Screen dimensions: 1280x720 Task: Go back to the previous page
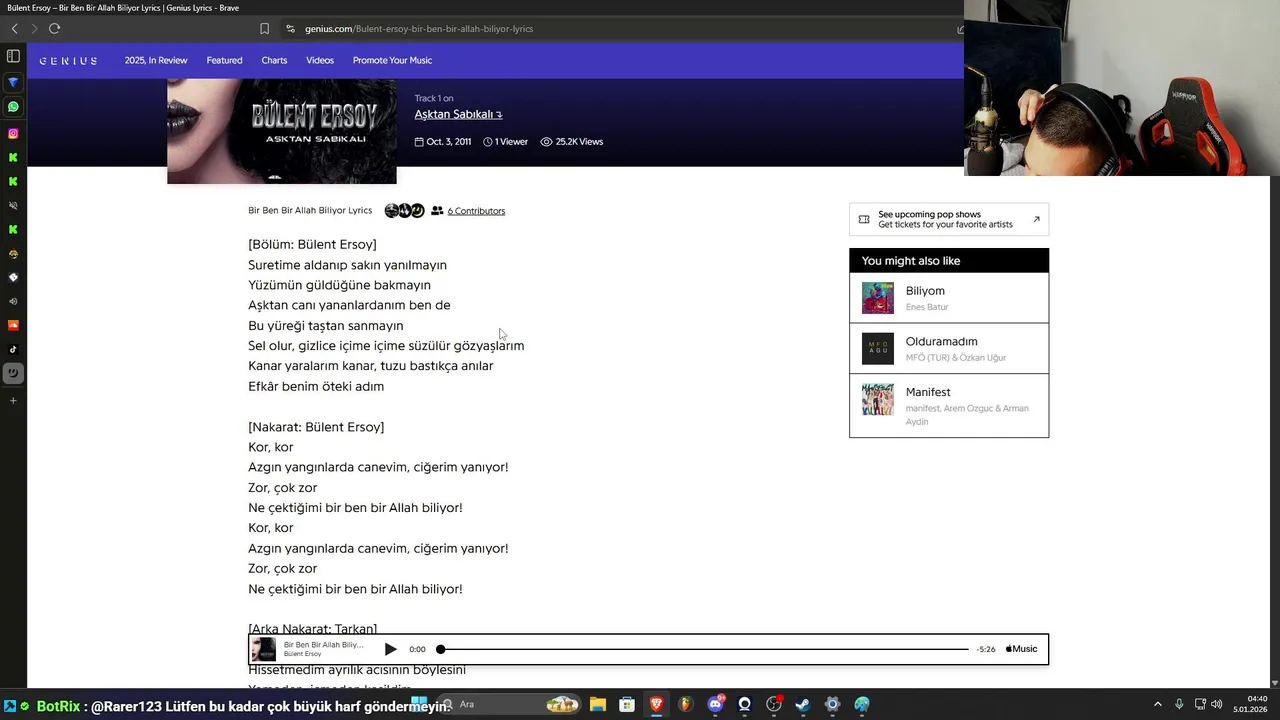click(x=14, y=28)
